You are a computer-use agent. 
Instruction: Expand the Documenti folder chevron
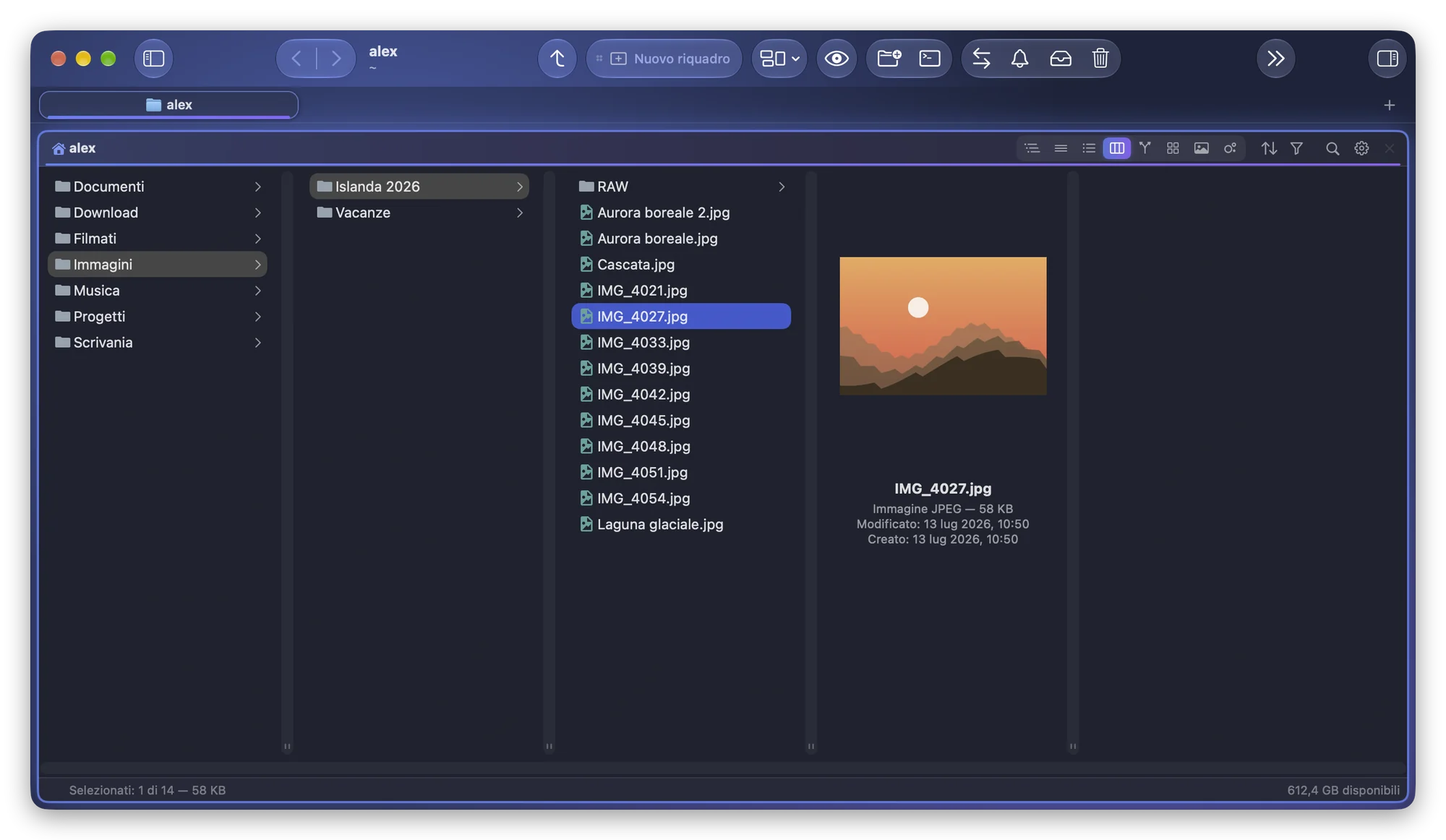coord(257,187)
